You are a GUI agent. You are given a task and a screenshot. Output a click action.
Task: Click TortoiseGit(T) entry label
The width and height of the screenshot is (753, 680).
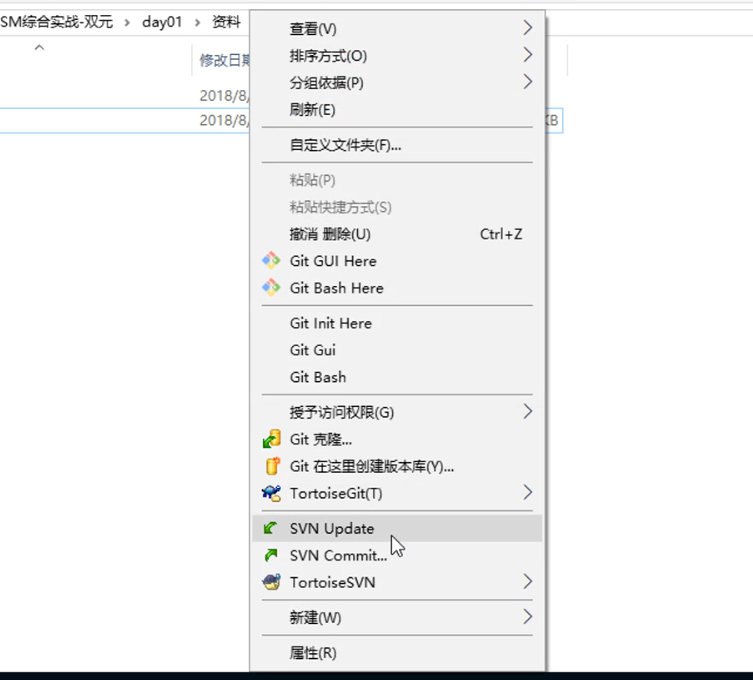336,493
